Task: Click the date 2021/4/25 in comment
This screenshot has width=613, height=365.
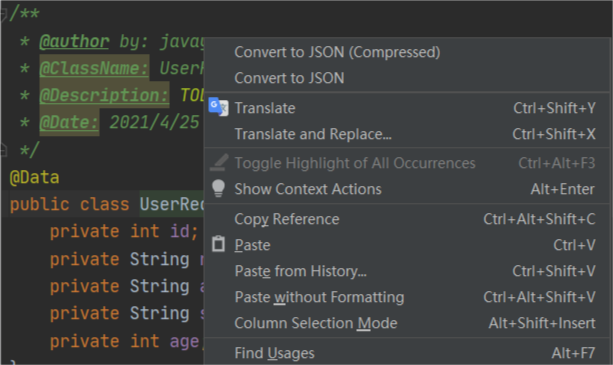Action: (x=154, y=122)
